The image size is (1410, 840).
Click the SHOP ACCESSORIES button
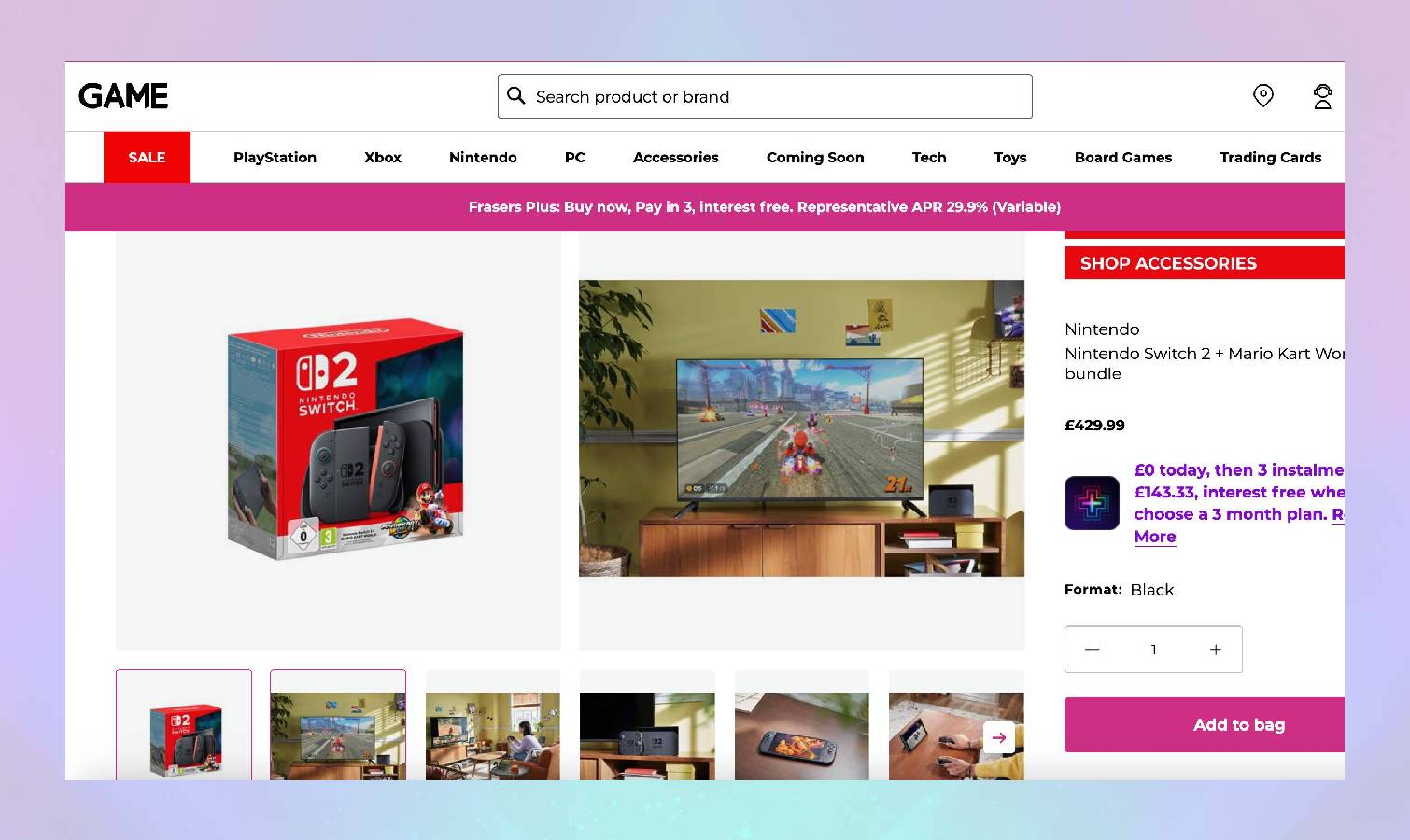click(x=1205, y=263)
